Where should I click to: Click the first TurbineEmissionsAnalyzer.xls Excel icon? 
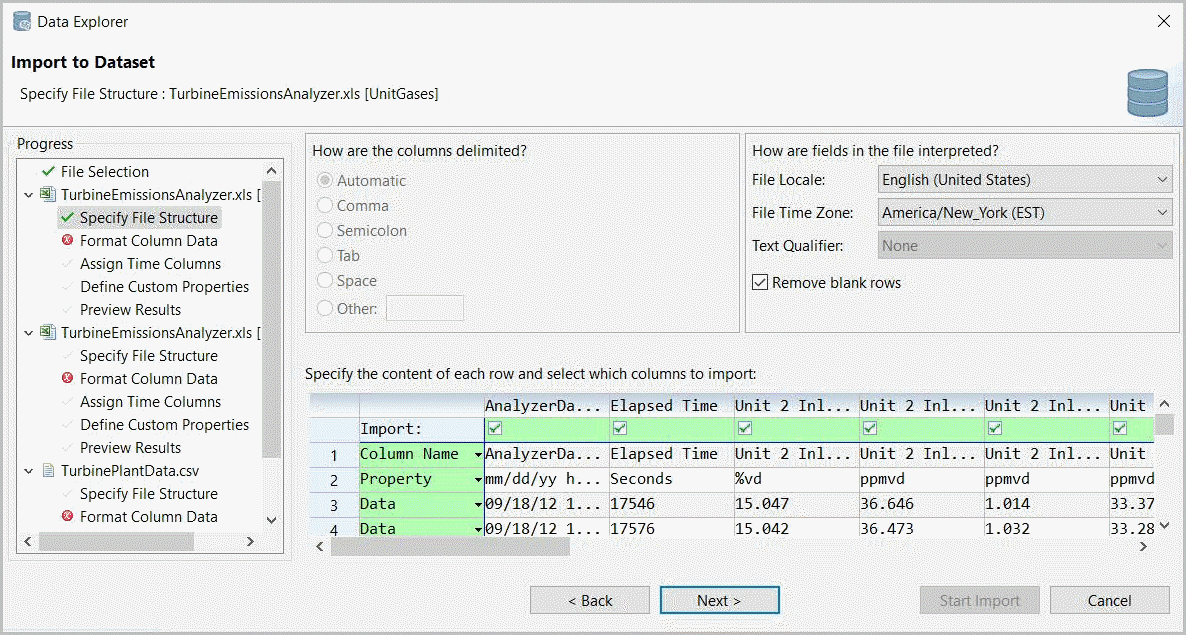(x=47, y=195)
